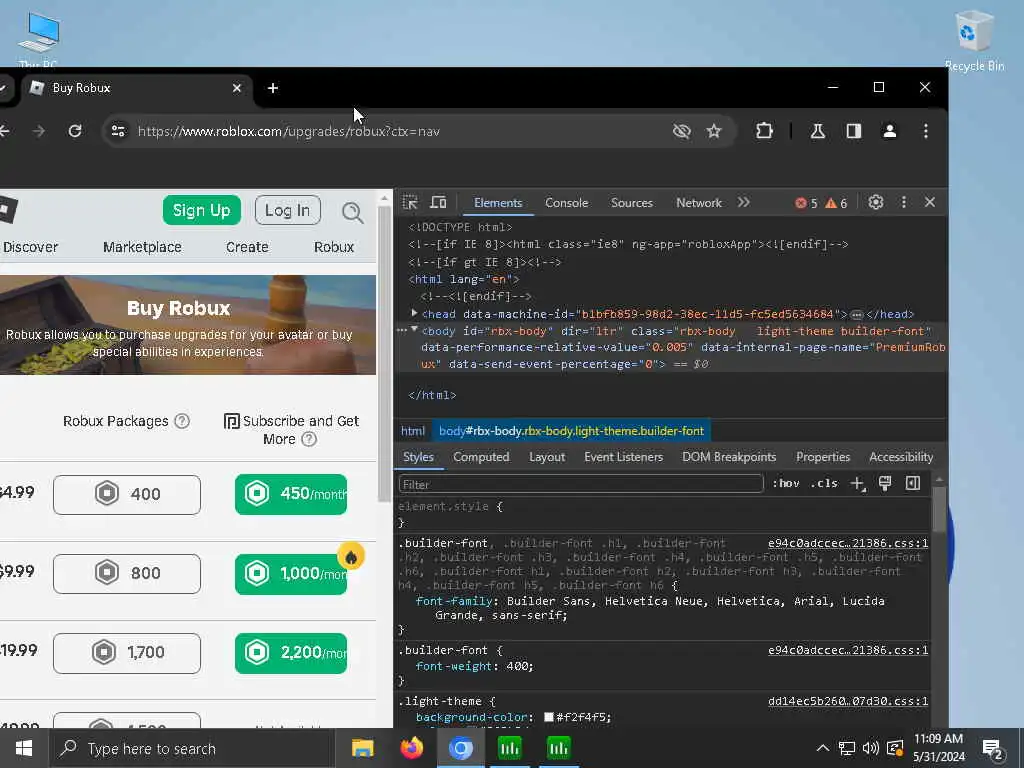The height and width of the screenshot is (768, 1024).
Task: Select the html breadcrumb
Action: click(412, 431)
